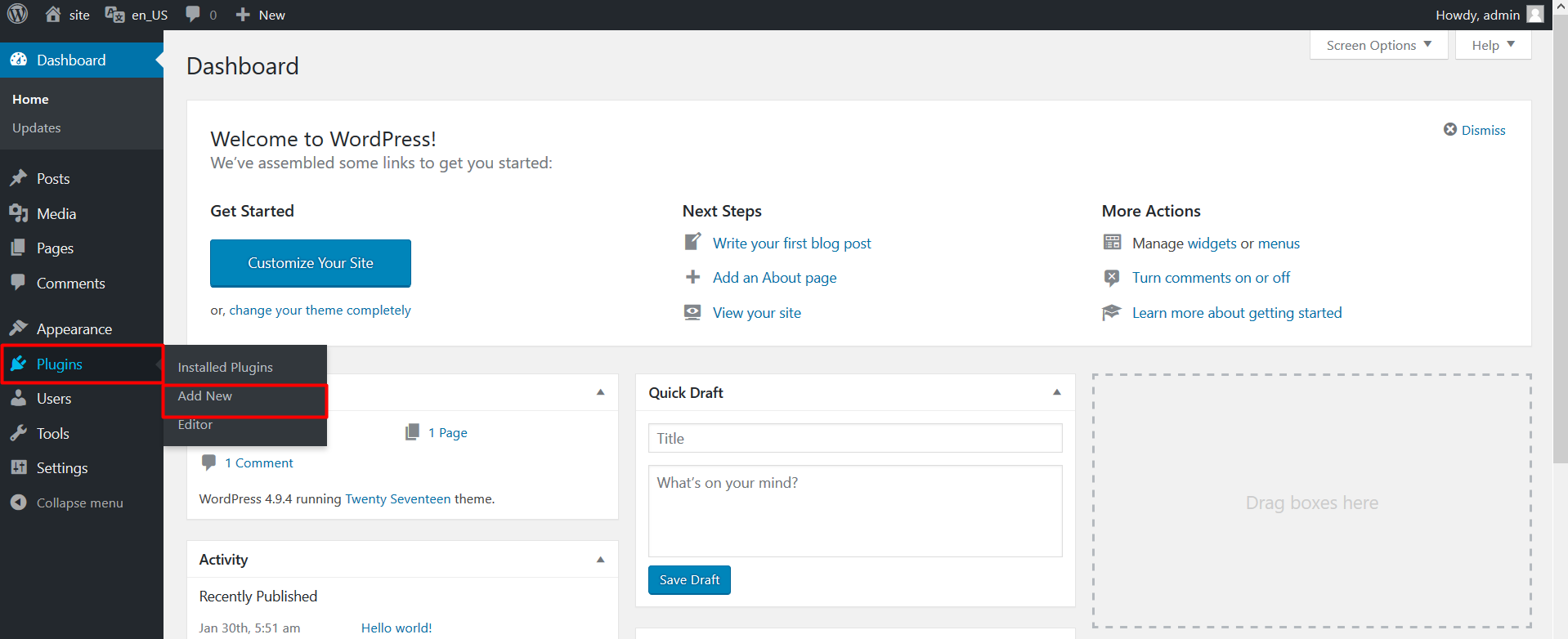Collapse the At a Glance panel arrow
This screenshot has height=639, width=1568.
600,392
